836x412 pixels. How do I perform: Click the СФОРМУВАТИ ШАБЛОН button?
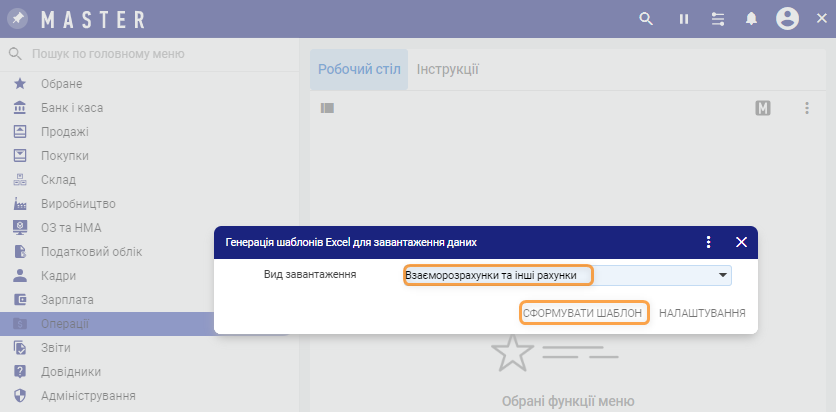pyautogui.click(x=584, y=313)
